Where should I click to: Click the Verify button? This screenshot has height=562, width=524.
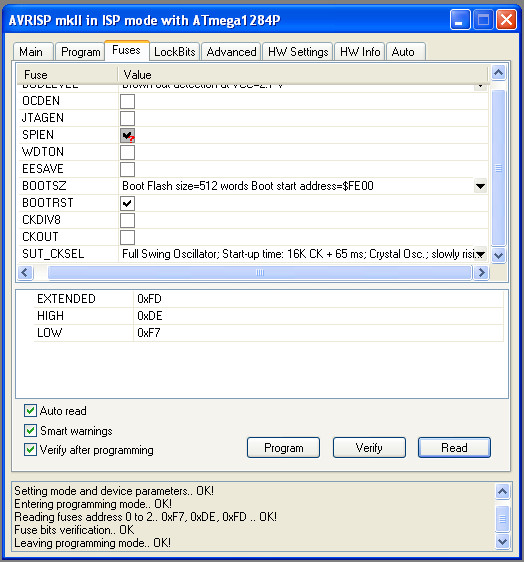pyautogui.click(x=369, y=447)
